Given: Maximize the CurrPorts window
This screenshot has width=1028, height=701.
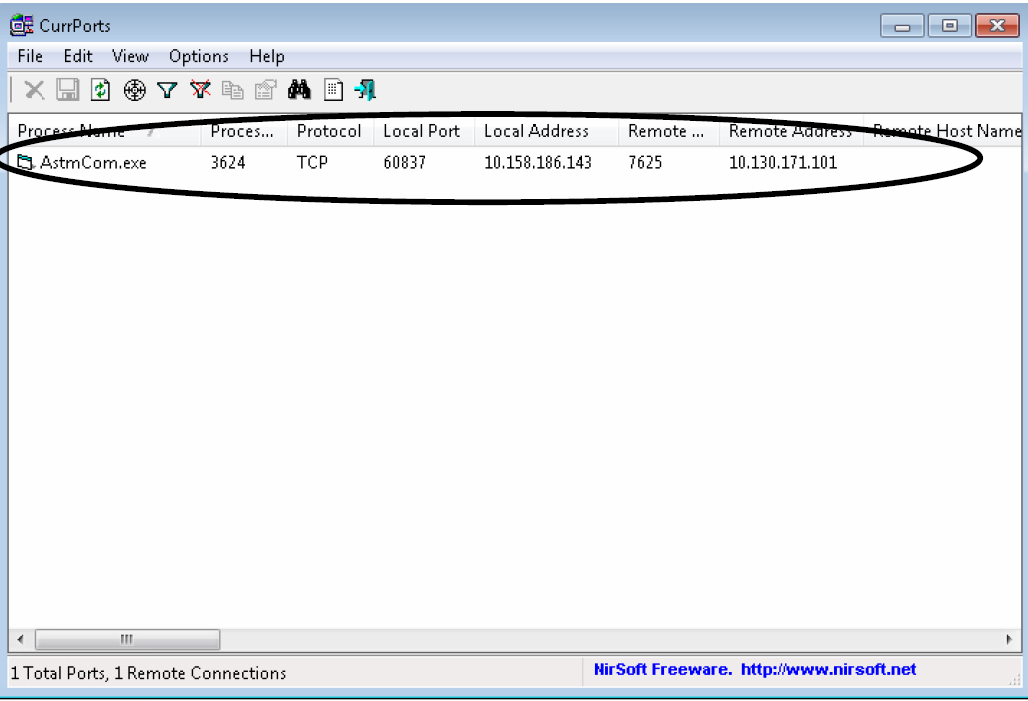Looking at the screenshot, I should tap(949, 26).
